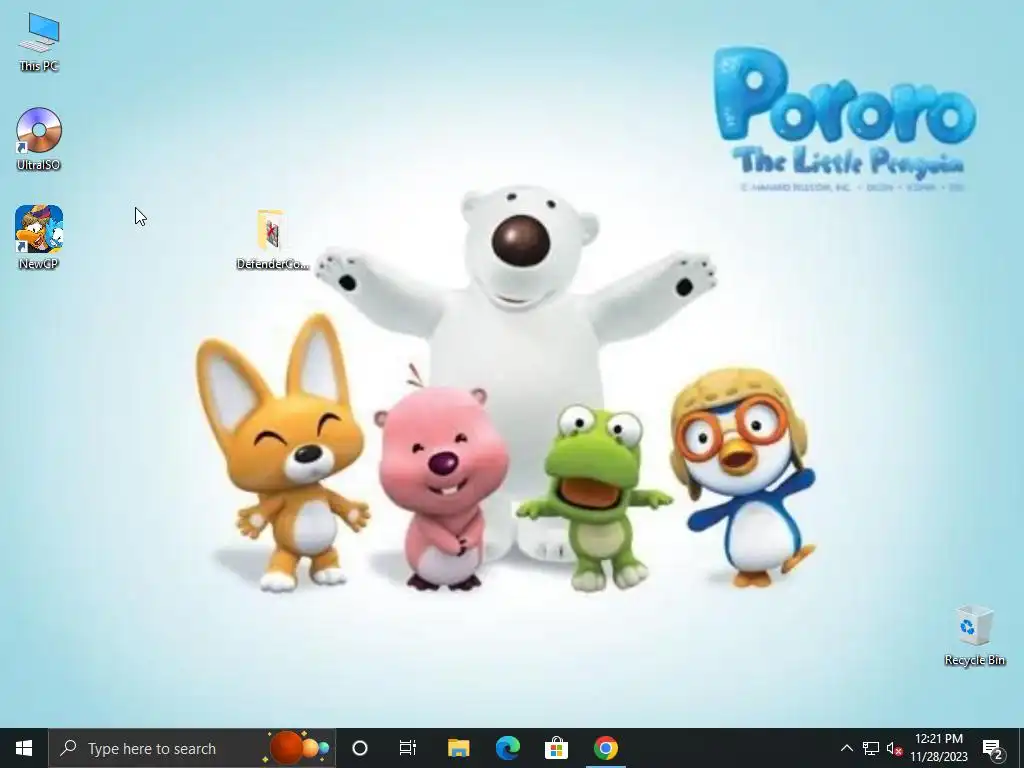This screenshot has width=1024, height=768.
Task: Open Microsoft Store from the taskbar
Action: (x=556, y=748)
